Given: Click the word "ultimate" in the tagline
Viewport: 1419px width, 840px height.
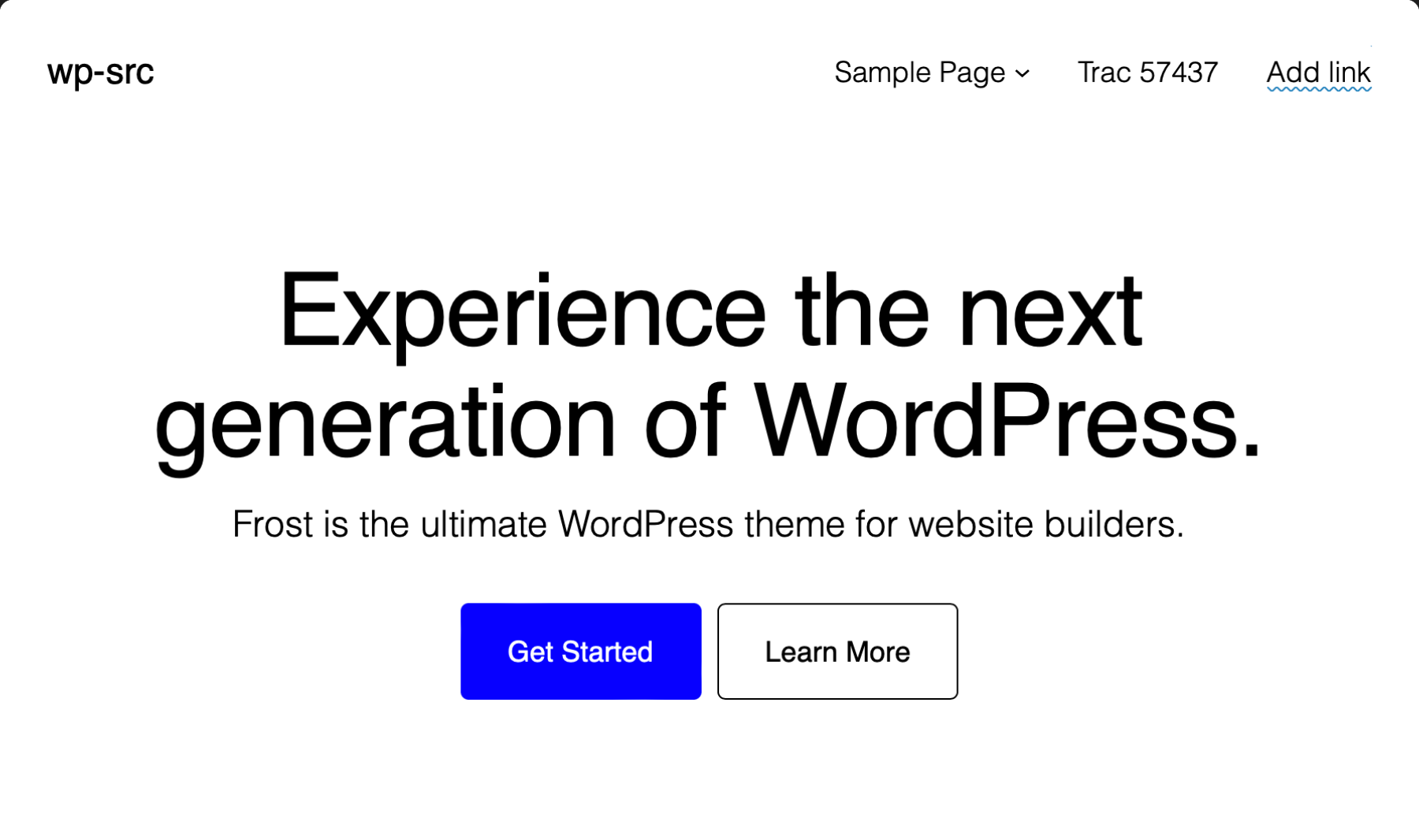Looking at the screenshot, I should pyautogui.click(x=483, y=524).
